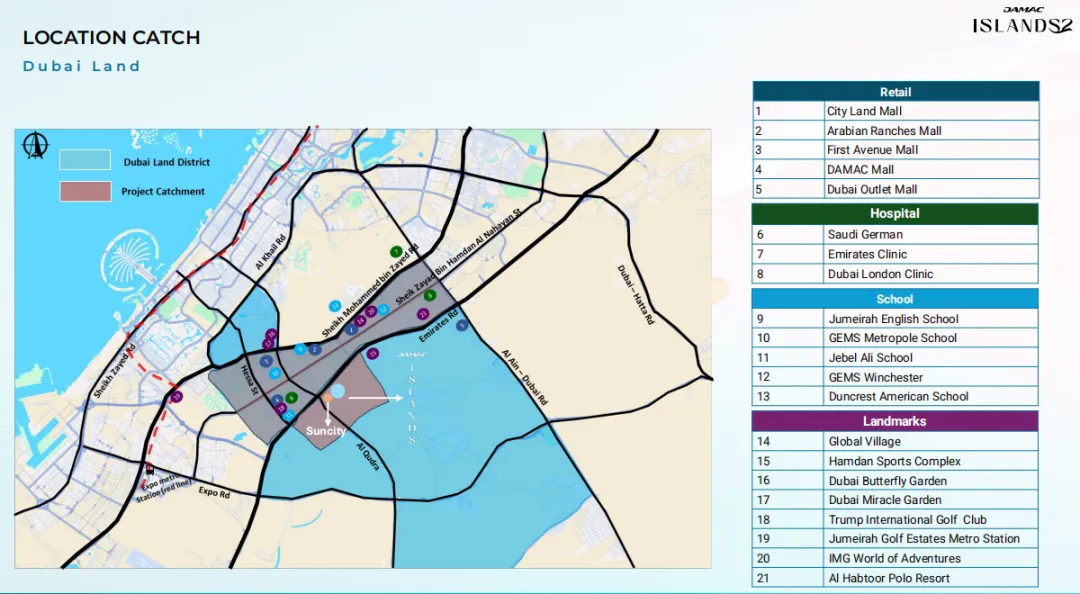This screenshot has width=1080, height=594.
Task: Click the Al Habtoor Polo Resort row
Action: (895, 578)
